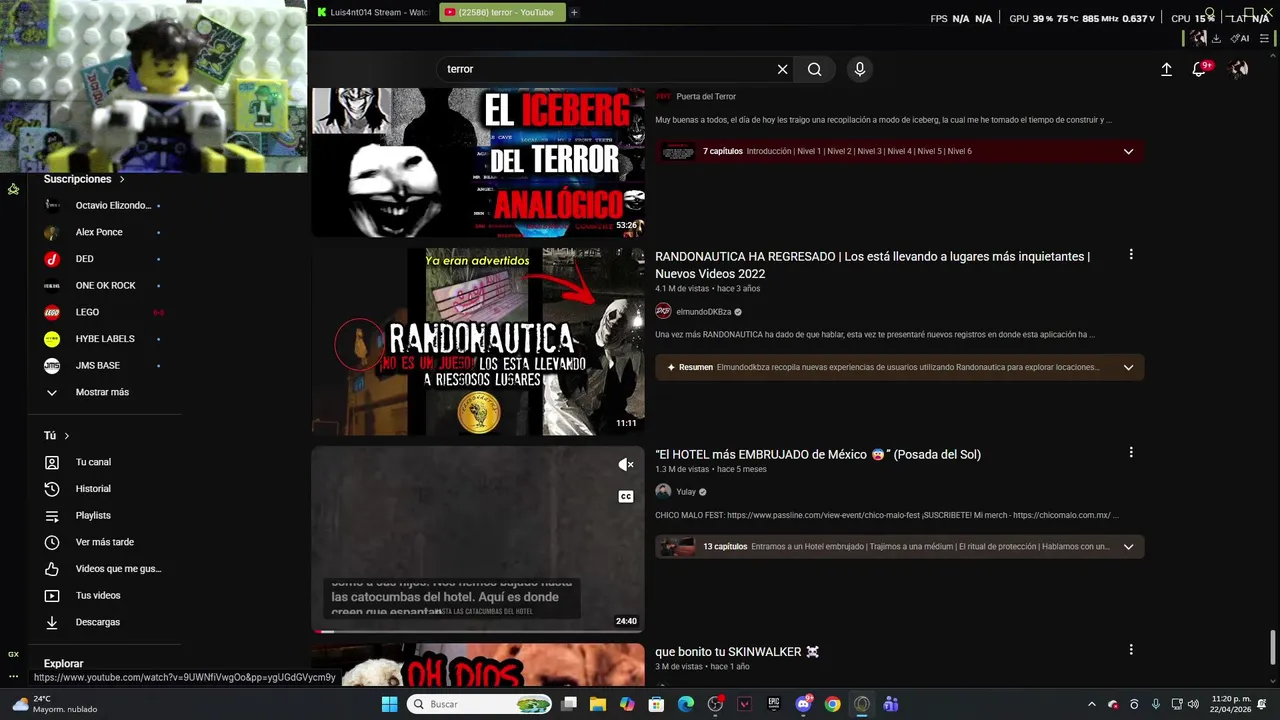Clear the 'terror' search text with X

point(782,69)
